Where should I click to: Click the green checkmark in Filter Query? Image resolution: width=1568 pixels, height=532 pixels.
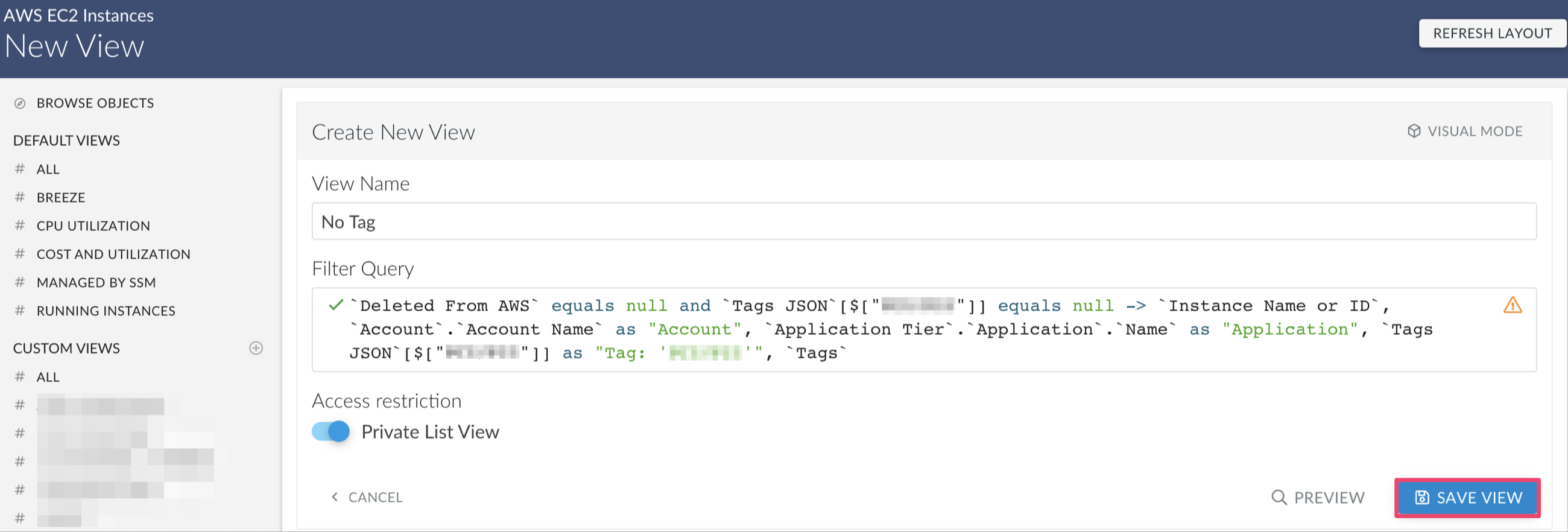pyautogui.click(x=335, y=305)
